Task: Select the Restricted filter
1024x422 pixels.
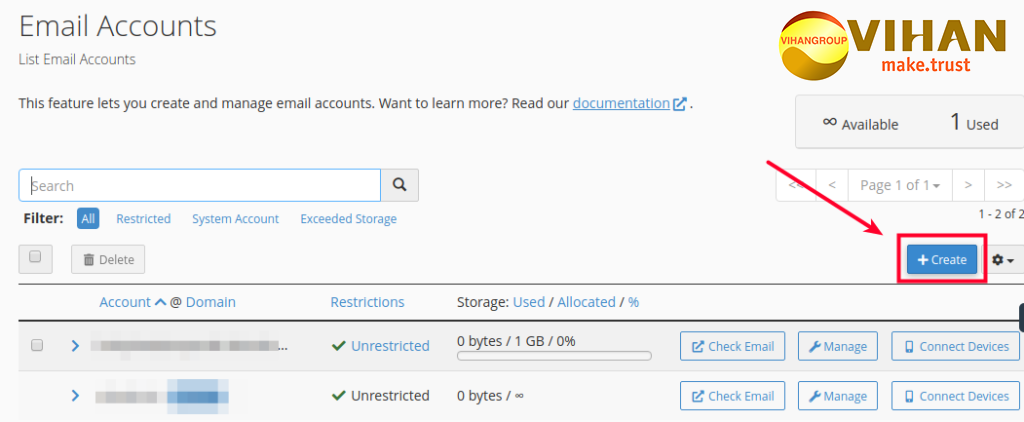Action: pos(143,219)
